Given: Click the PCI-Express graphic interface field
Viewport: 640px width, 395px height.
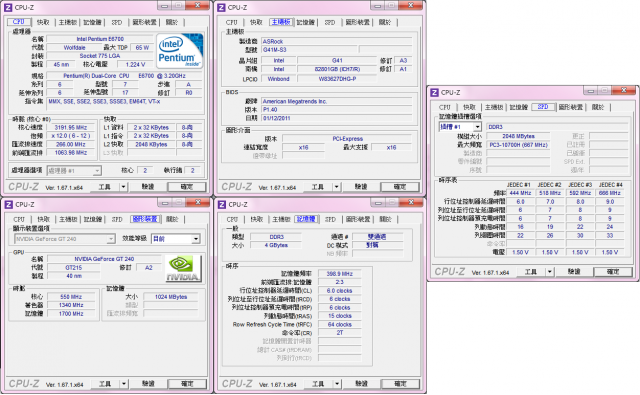Looking at the screenshot, I should coord(347,139).
